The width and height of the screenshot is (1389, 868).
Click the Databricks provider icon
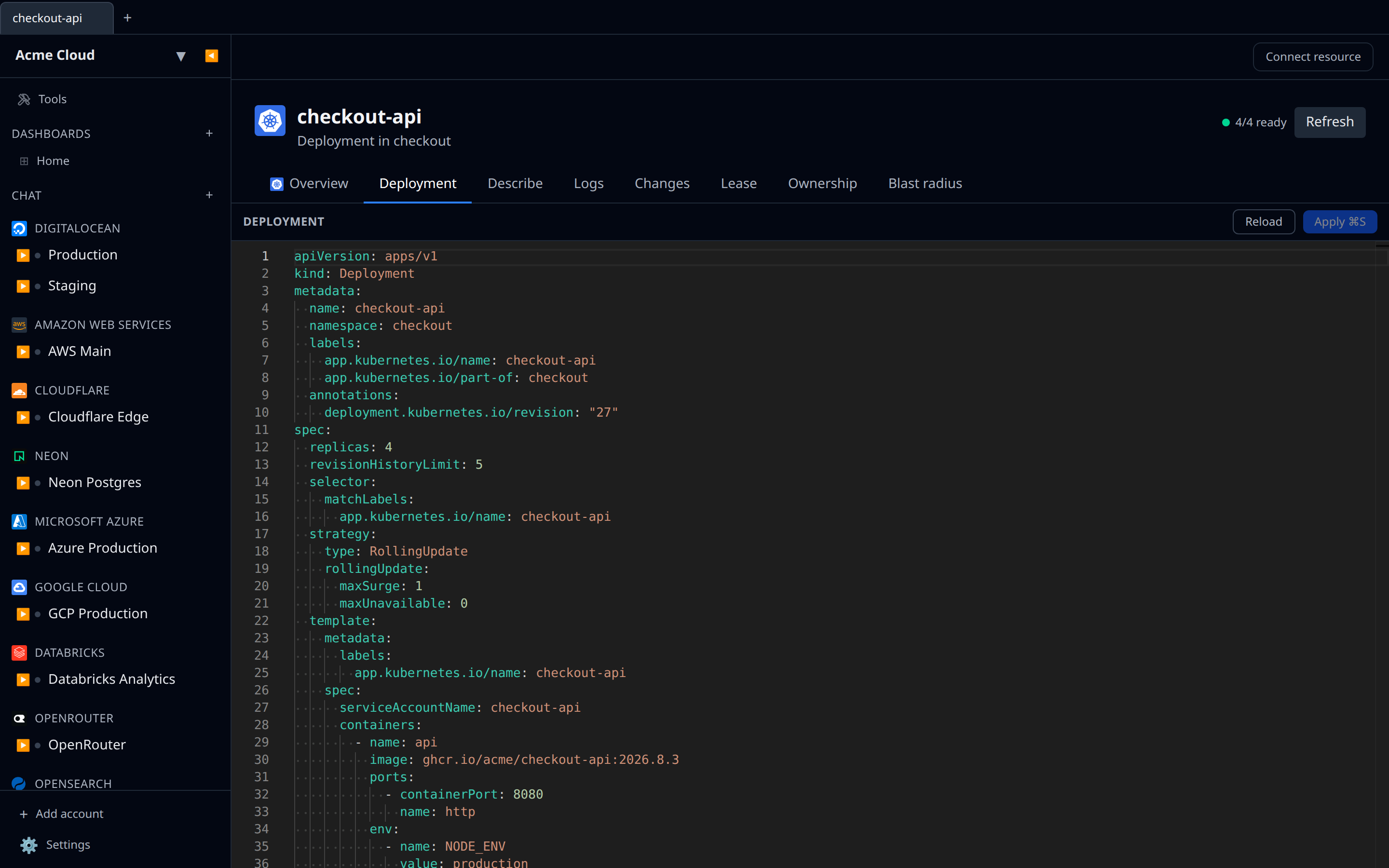tap(19, 653)
